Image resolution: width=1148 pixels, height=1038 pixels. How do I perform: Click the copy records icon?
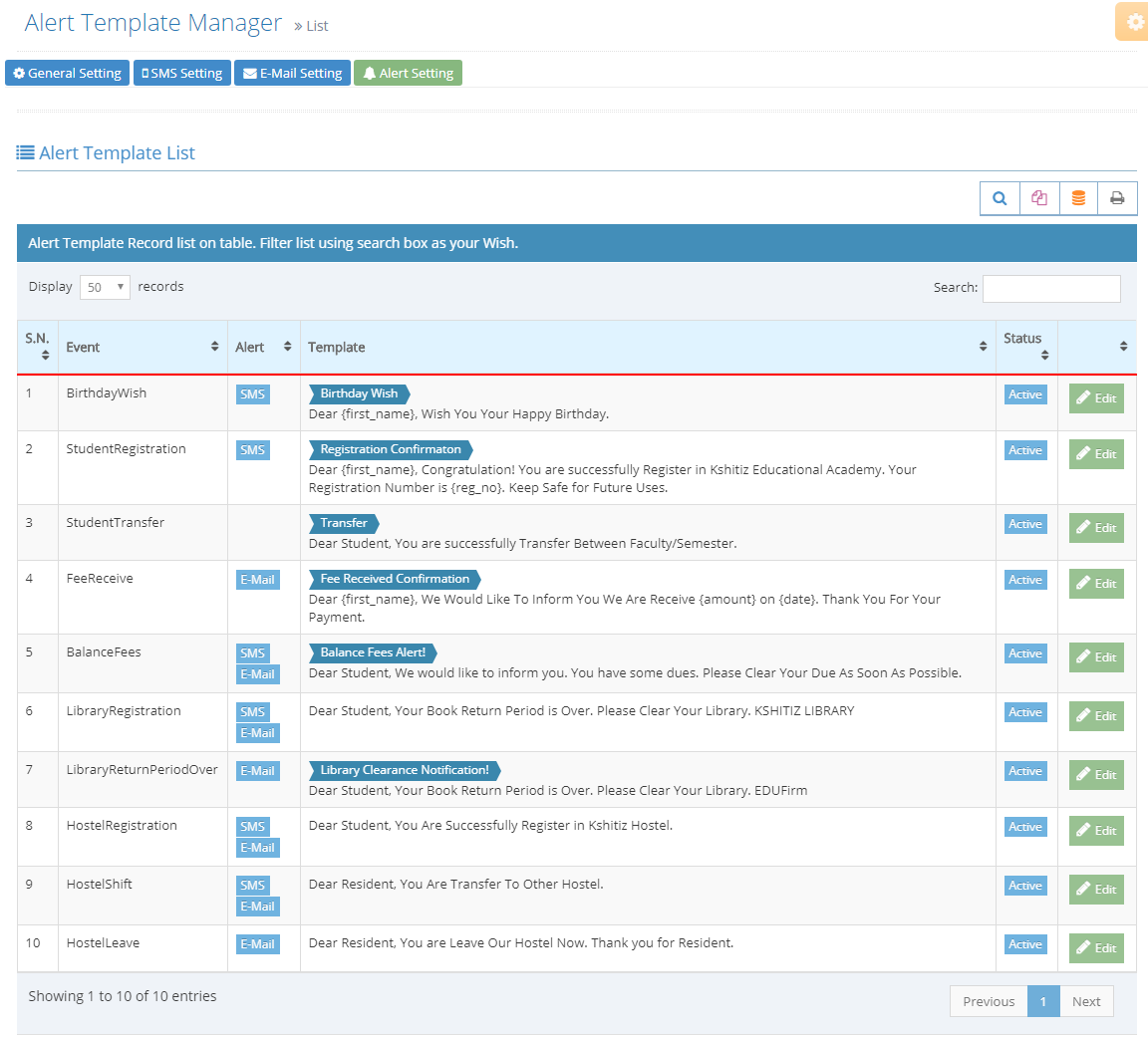(x=1039, y=198)
